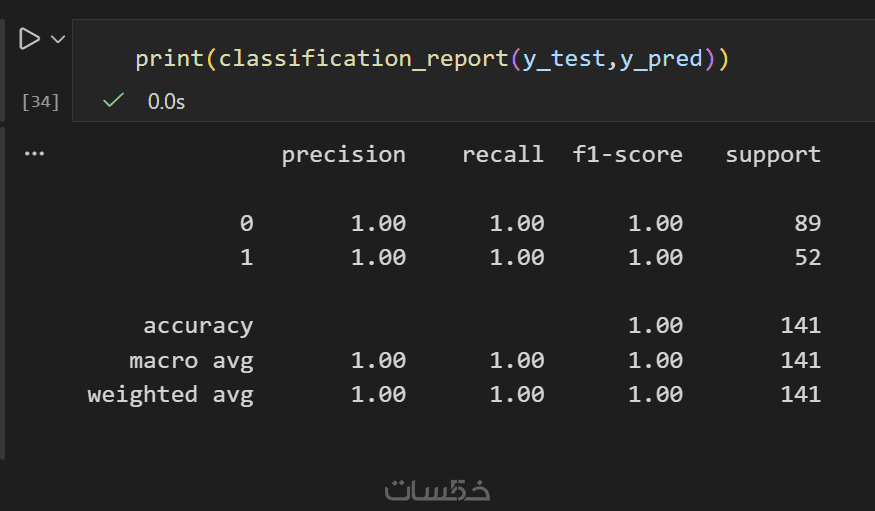This screenshot has width=875, height=511.
Task: Click the support column header
Action: coord(773,154)
